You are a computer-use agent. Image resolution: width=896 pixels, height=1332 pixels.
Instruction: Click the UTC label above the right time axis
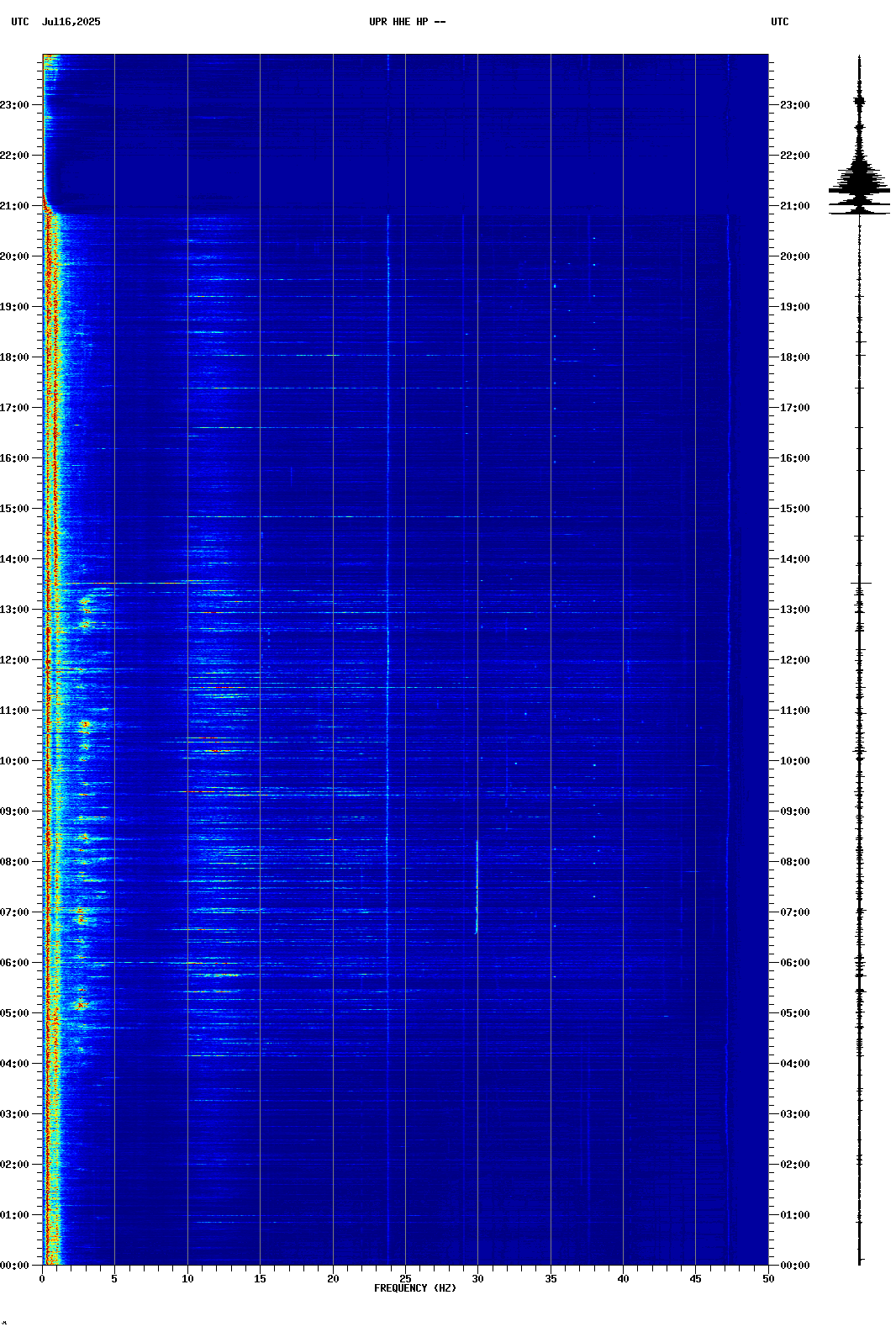tap(780, 22)
